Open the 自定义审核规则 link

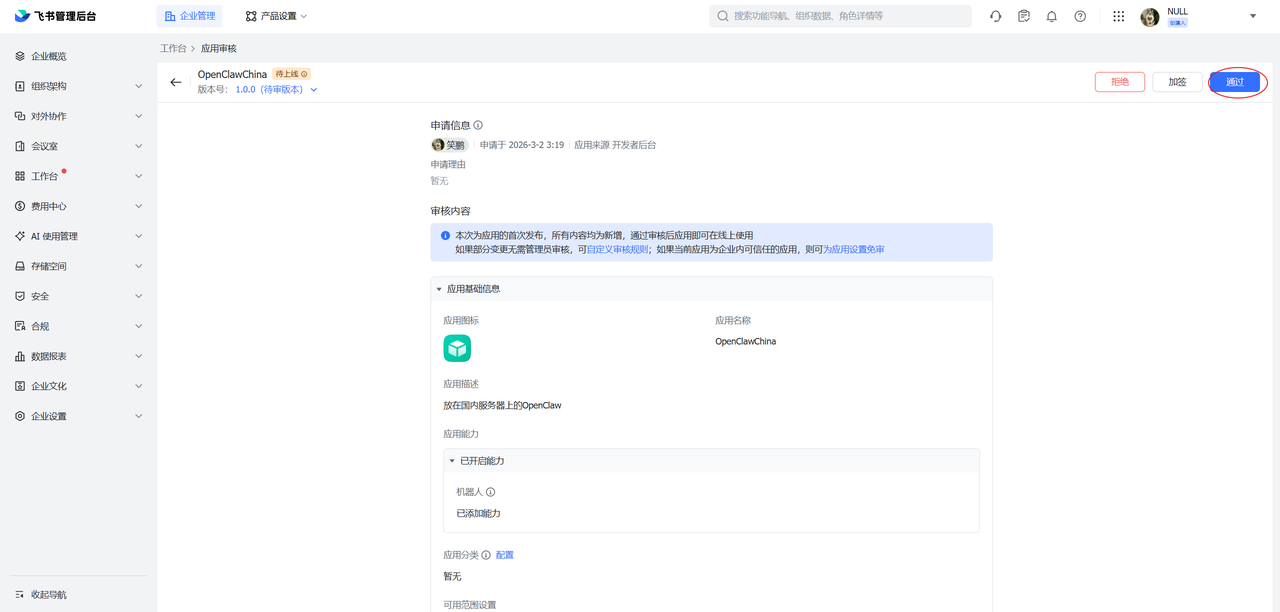pyautogui.click(x=617, y=250)
